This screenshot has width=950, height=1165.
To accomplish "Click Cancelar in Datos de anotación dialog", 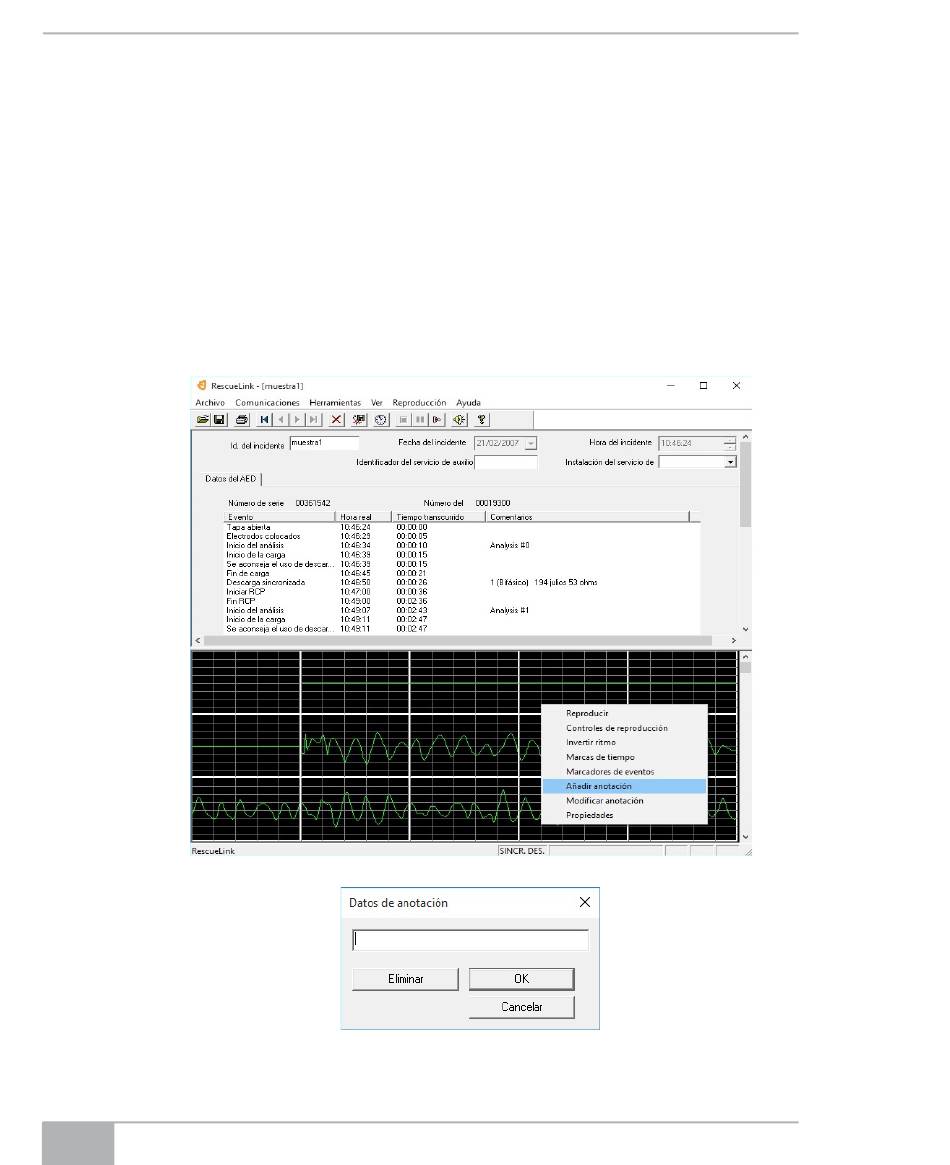I will [x=521, y=1007].
